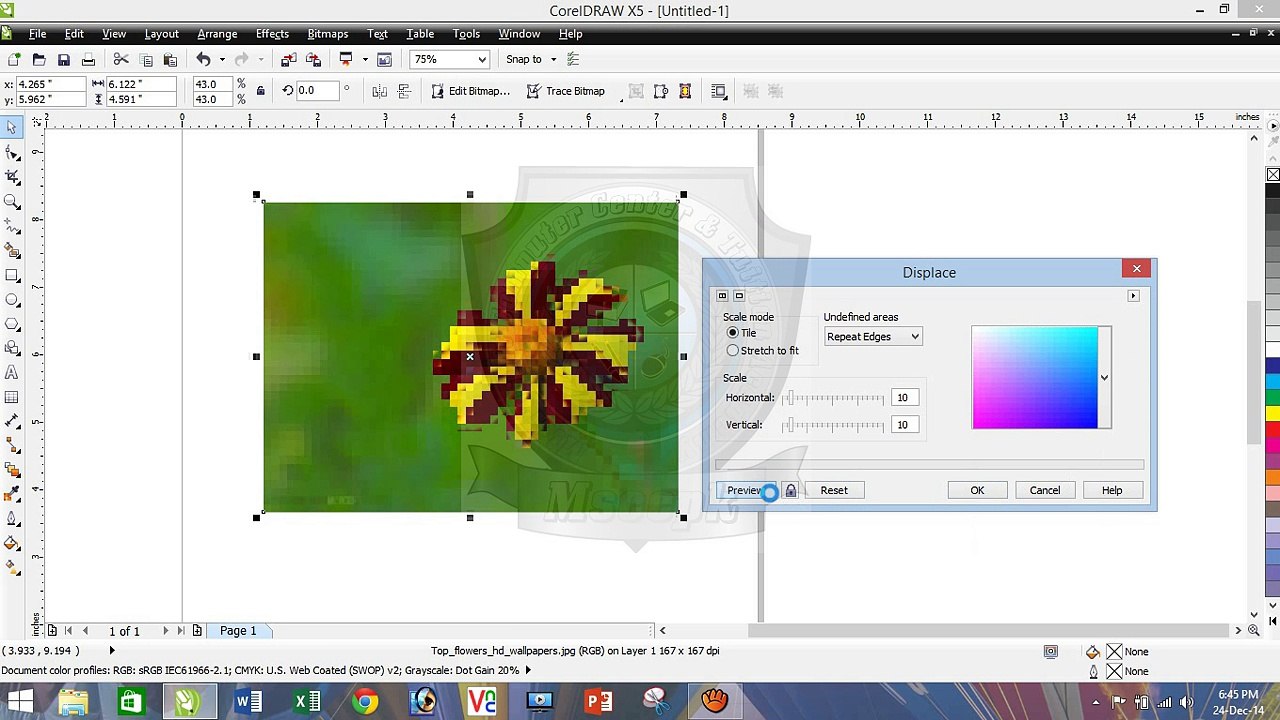Select the Shape tool
1280x720 pixels.
(x=12, y=153)
